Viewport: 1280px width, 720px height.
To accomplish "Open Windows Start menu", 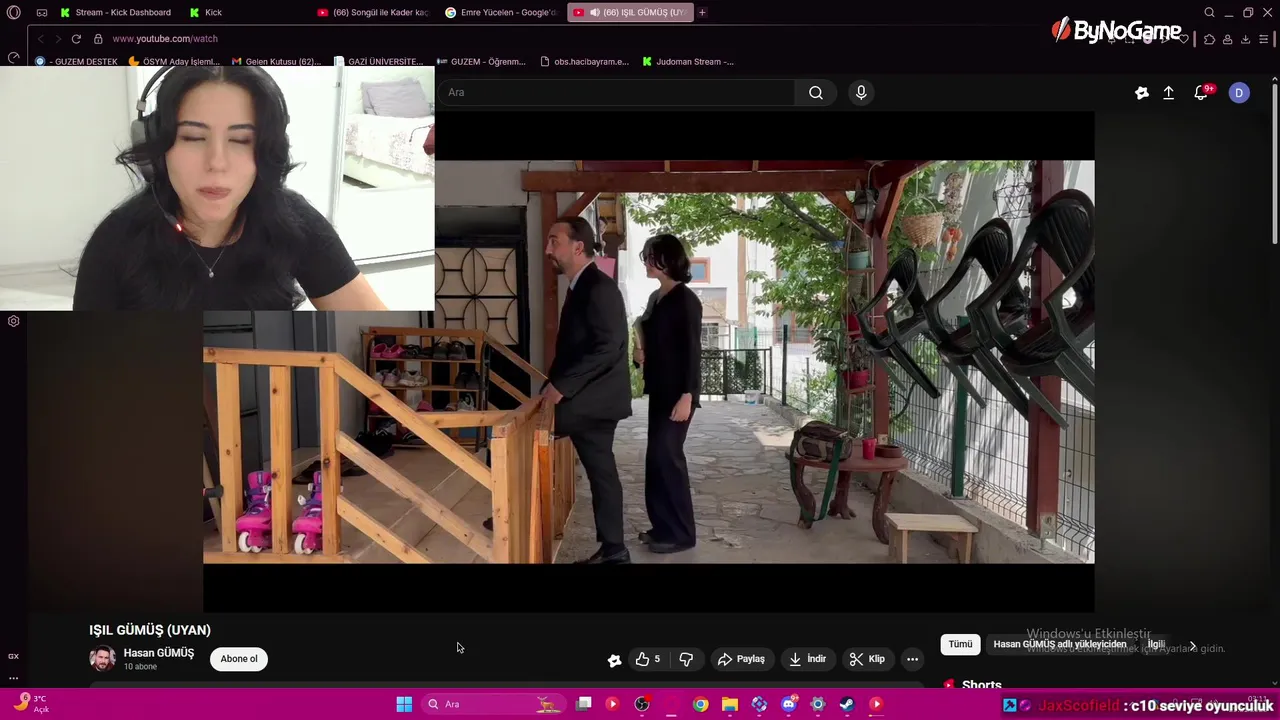I will [404, 704].
